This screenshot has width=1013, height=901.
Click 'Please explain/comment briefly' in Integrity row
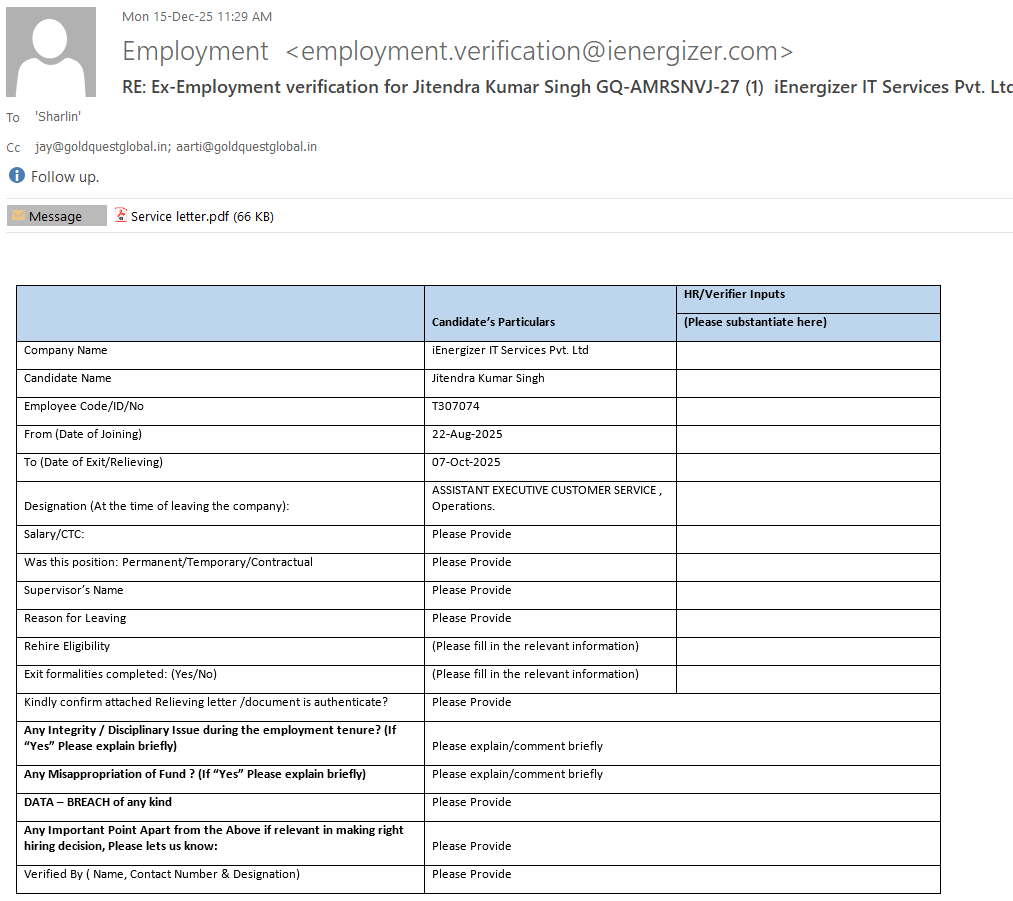[x=517, y=746]
